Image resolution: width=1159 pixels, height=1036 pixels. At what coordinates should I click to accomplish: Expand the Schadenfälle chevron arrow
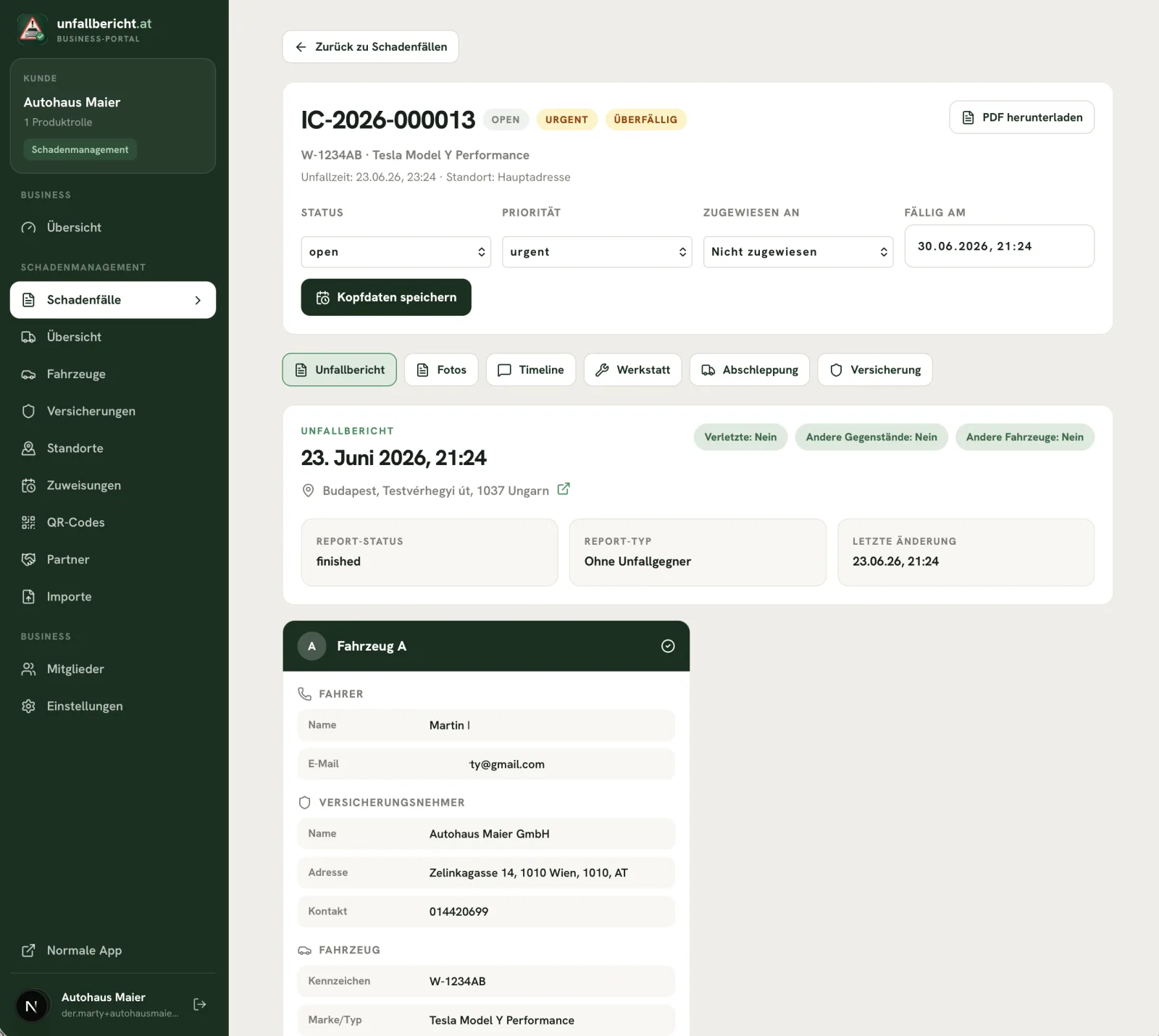(198, 300)
